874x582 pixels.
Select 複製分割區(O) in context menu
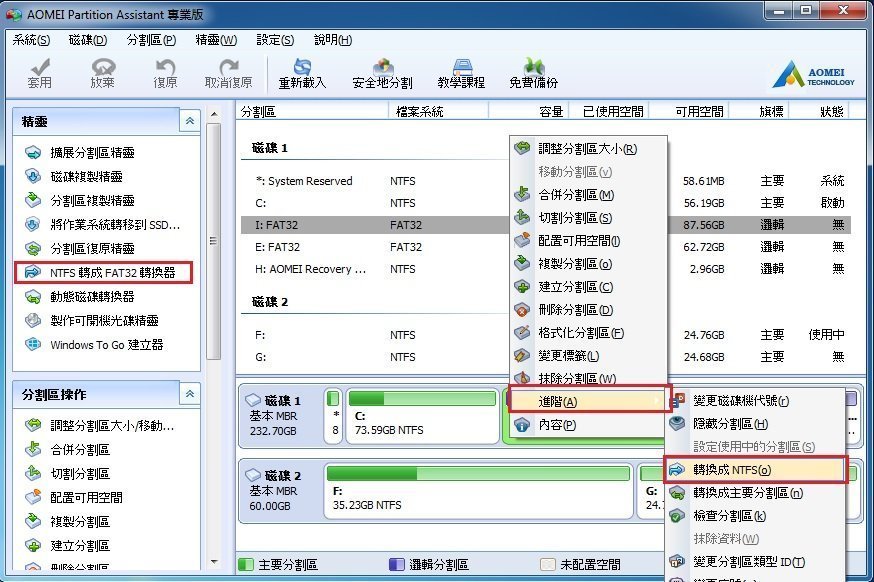(589, 263)
